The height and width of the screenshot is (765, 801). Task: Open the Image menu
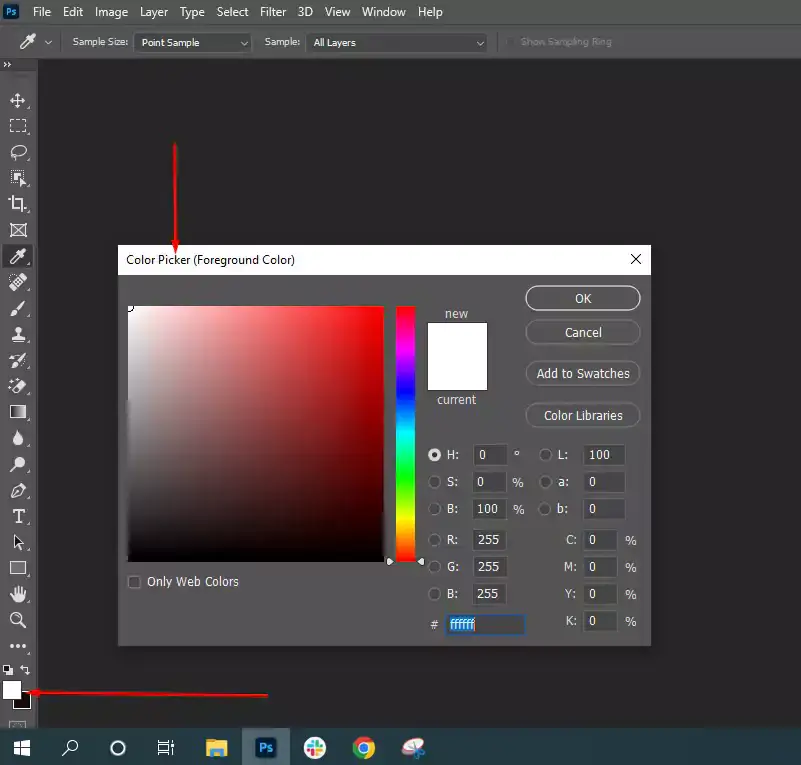[x=111, y=12]
